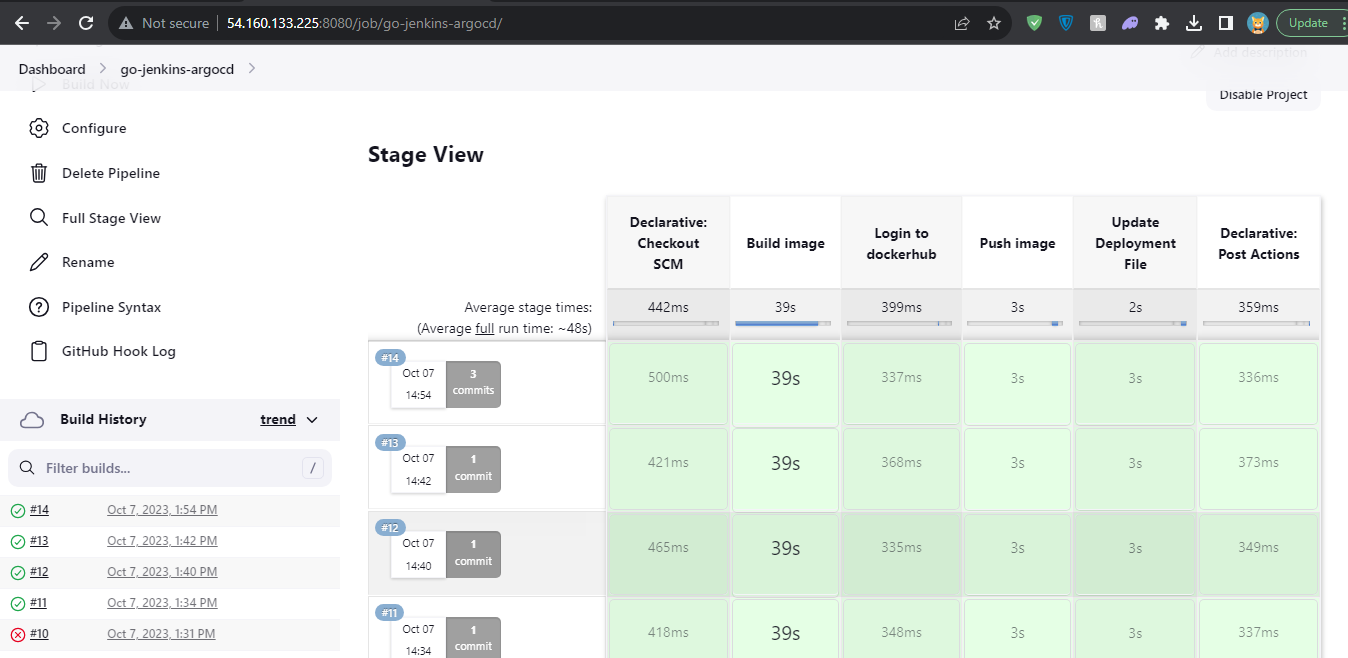Click the #14 badge in Stage View

pyautogui.click(x=390, y=358)
